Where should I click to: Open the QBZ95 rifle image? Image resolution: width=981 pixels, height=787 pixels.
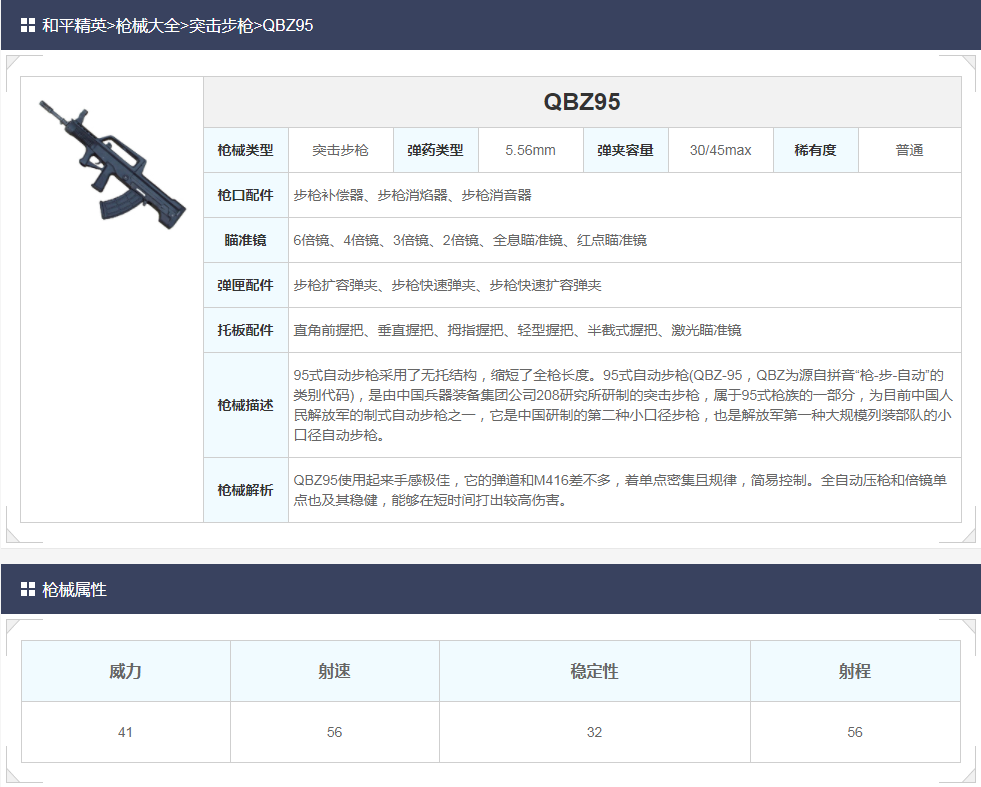coord(113,165)
